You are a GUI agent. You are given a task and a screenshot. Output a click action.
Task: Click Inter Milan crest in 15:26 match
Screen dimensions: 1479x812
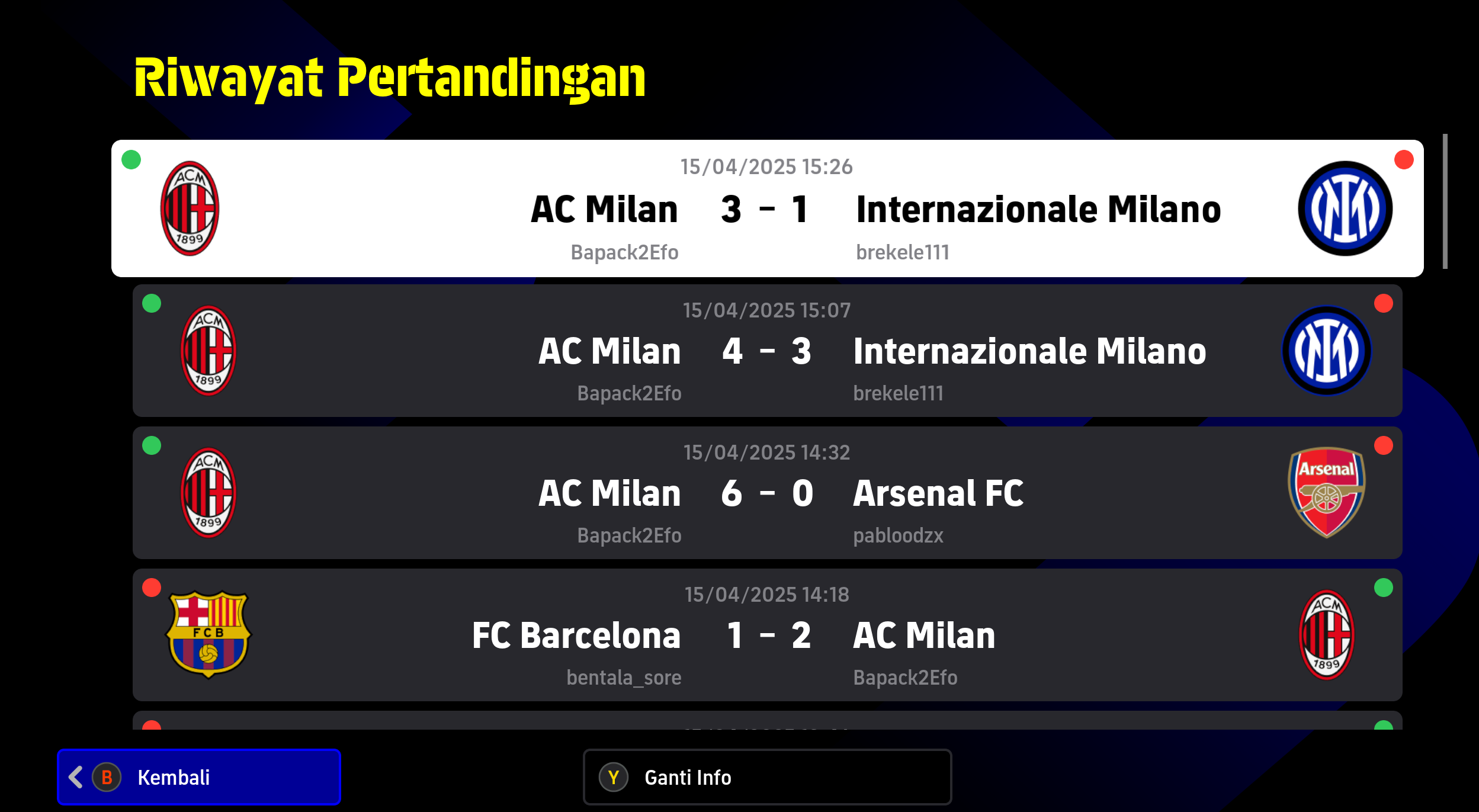coord(1345,208)
